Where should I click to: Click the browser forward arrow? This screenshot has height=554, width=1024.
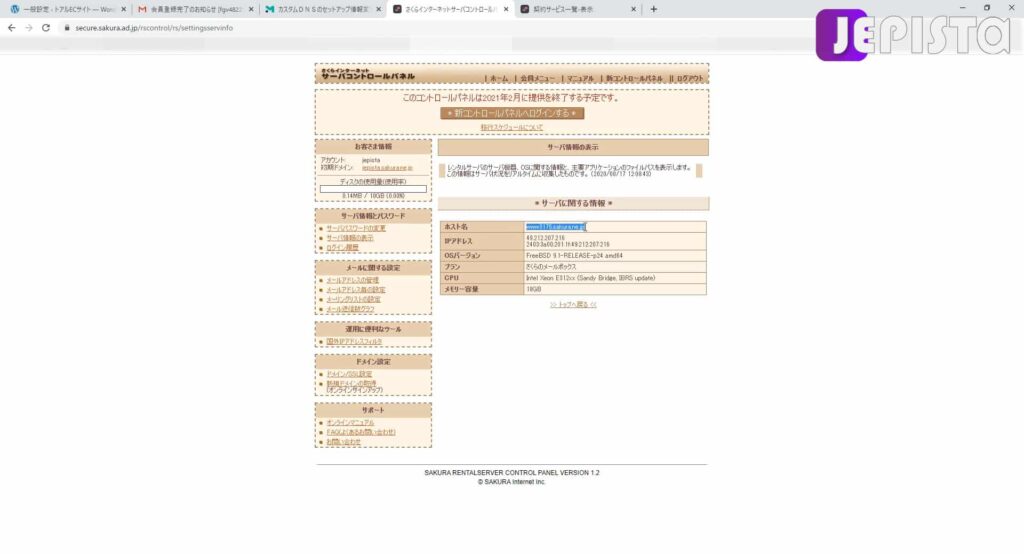pos(28,28)
